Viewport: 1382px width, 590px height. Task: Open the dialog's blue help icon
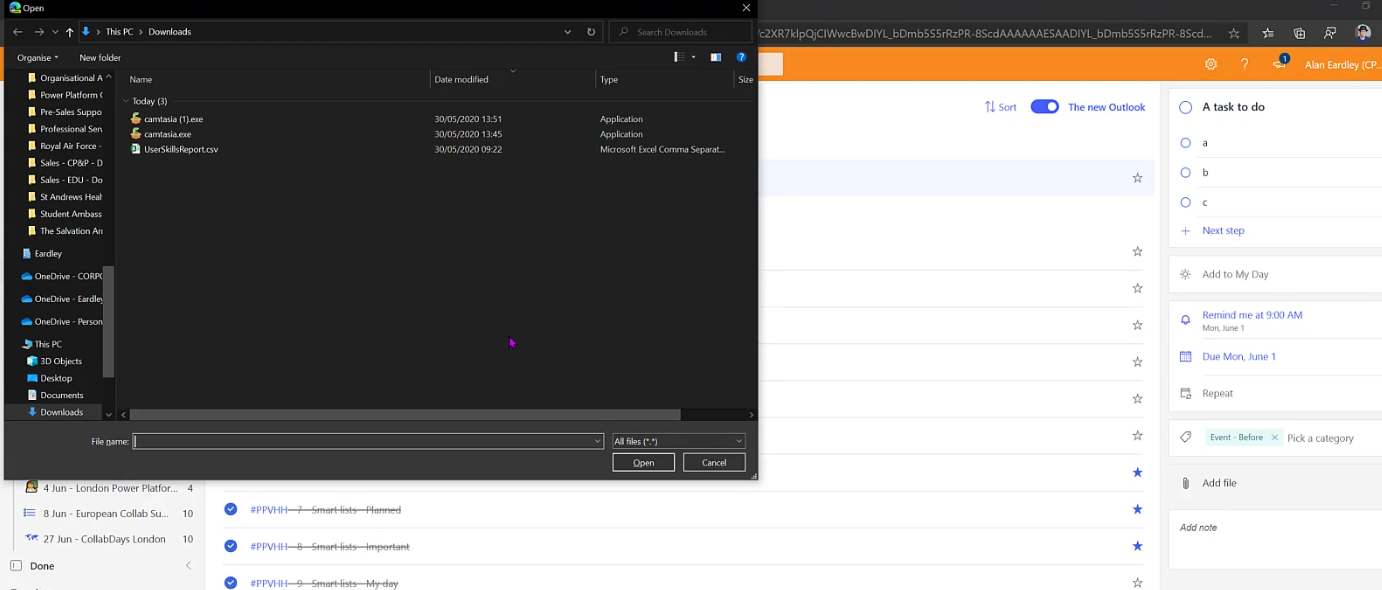click(741, 57)
